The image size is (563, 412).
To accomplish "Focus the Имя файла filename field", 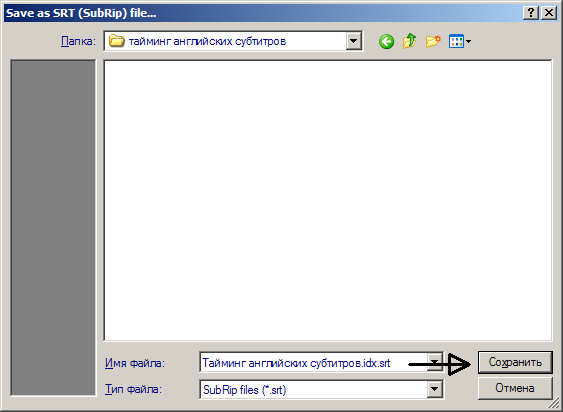I will coord(313,363).
